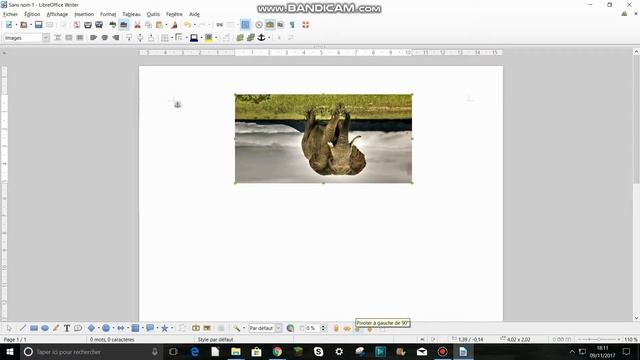Click the flip vertically icon
Image resolution: width=640 pixels, height=360 pixels.
[x=336, y=328]
